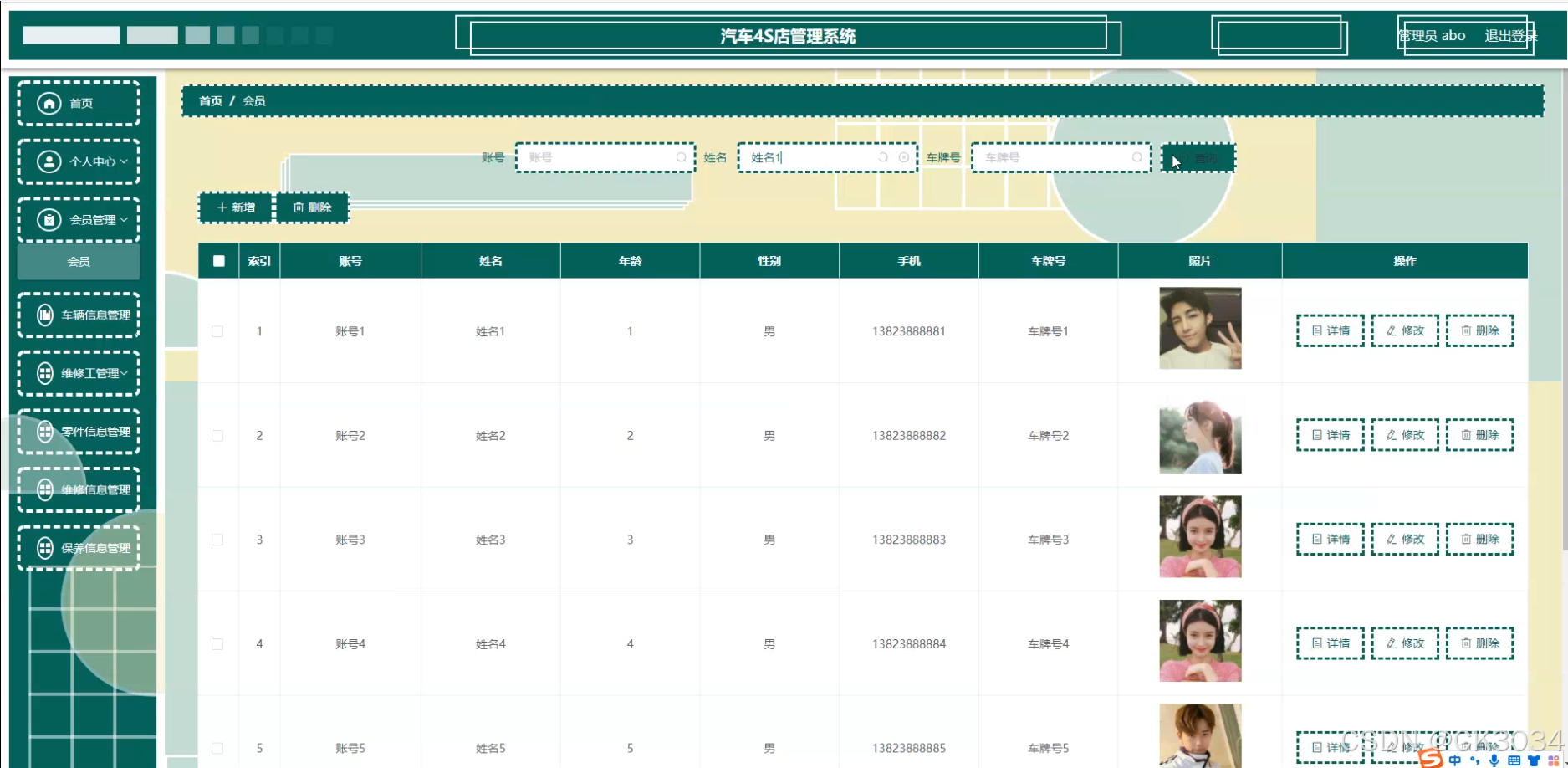The height and width of the screenshot is (768, 1568).
Task: Click the magnifier icon in 账号 search box
Action: coord(682,157)
